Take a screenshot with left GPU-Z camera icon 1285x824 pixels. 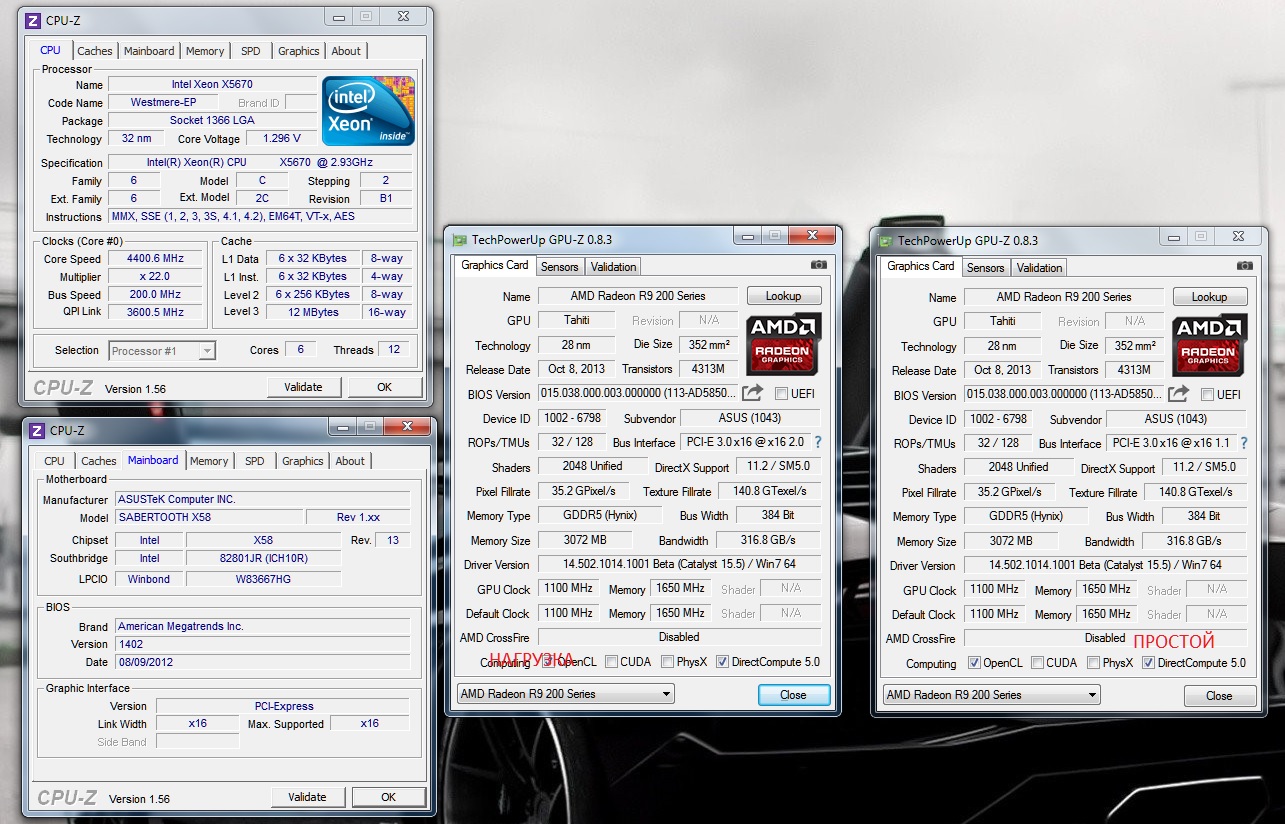819,265
